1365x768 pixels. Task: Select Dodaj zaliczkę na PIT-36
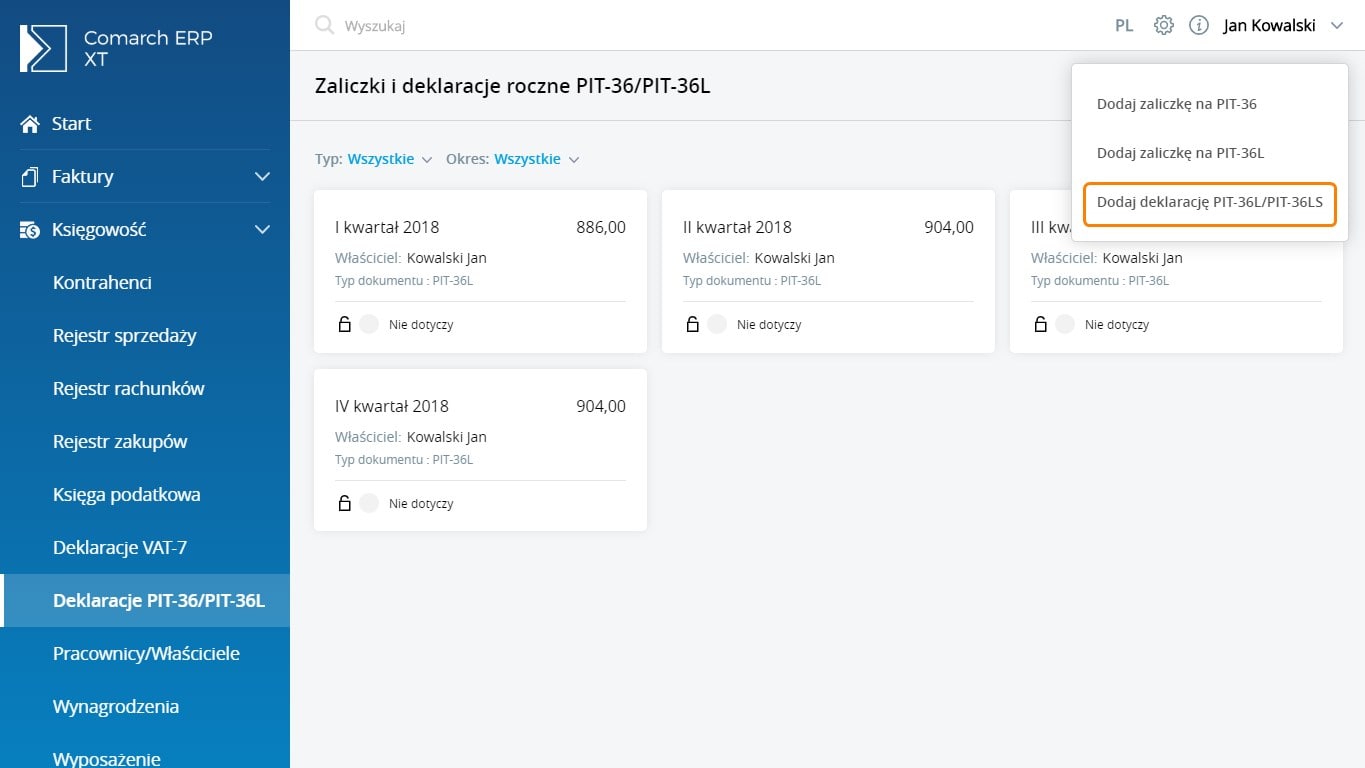pyautogui.click(x=1176, y=104)
